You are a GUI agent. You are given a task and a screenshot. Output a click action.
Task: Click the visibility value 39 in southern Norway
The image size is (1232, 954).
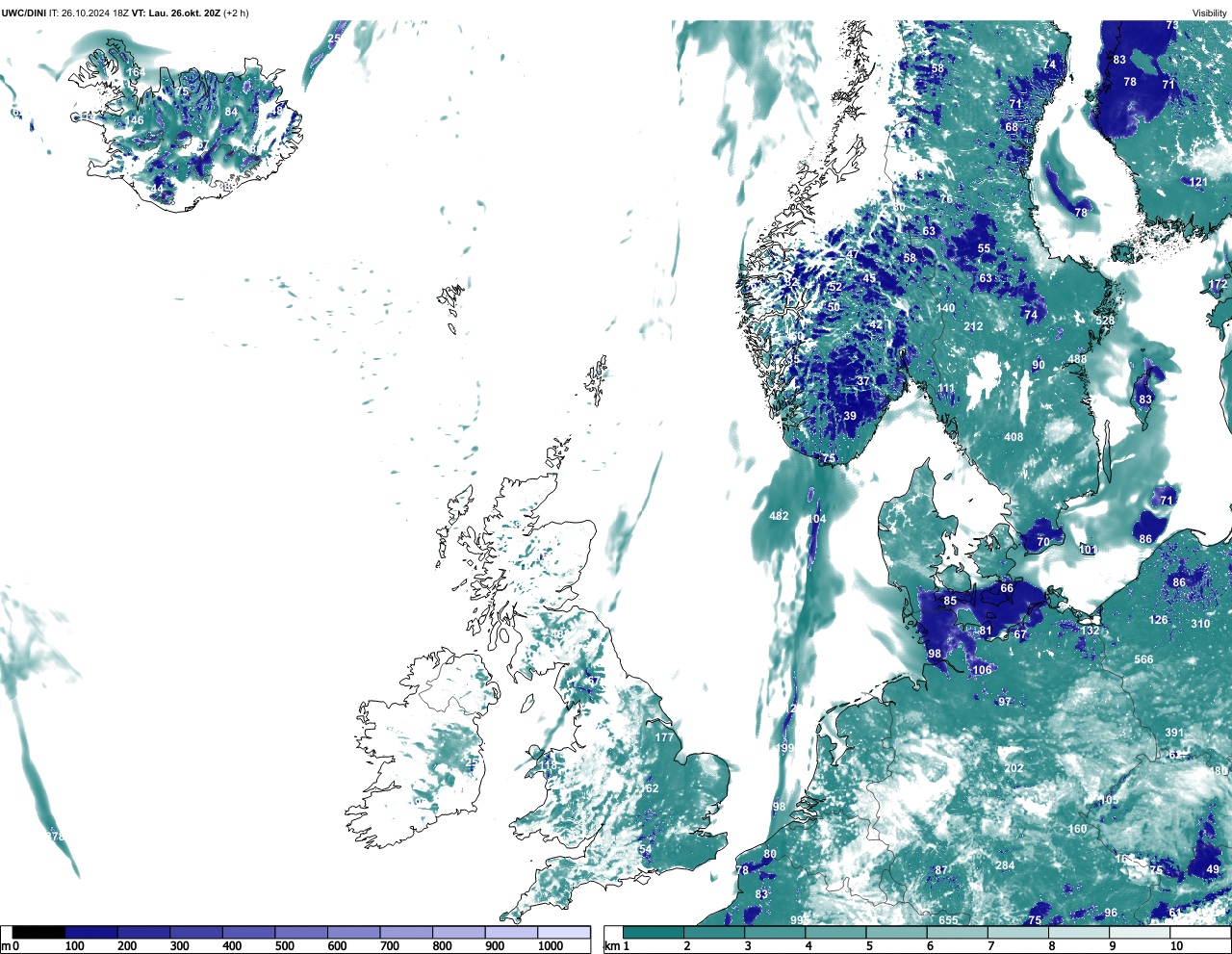850,417
